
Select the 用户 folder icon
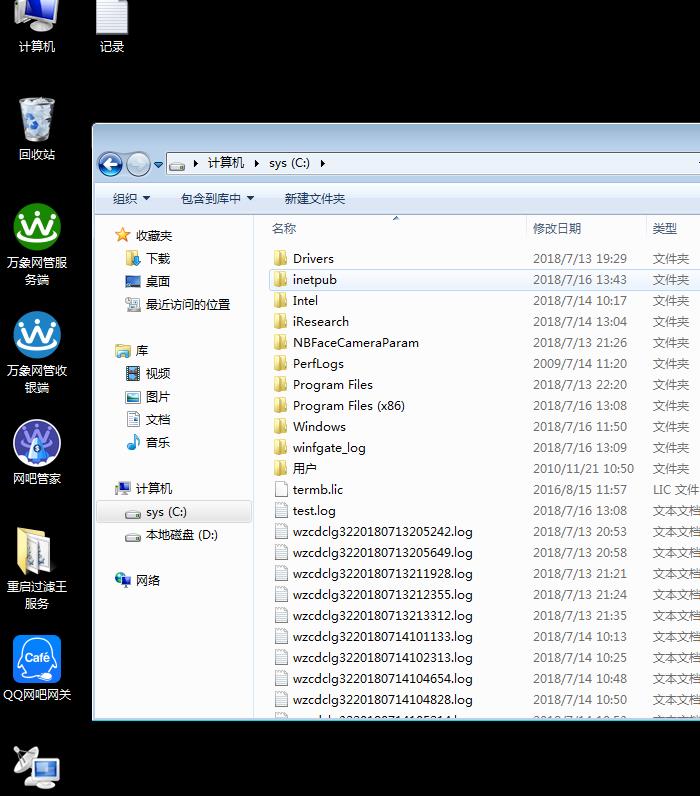tap(280, 469)
